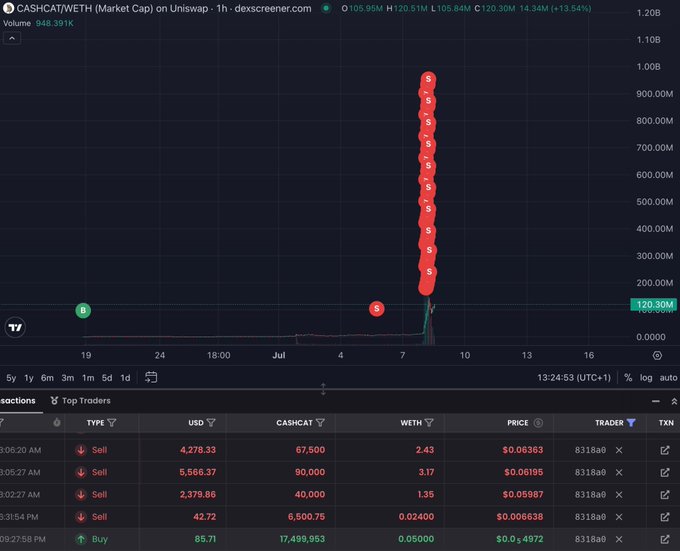Click the sell arrow icon in 4,278.33 row
This screenshot has height=551, width=680.
click(x=81, y=450)
